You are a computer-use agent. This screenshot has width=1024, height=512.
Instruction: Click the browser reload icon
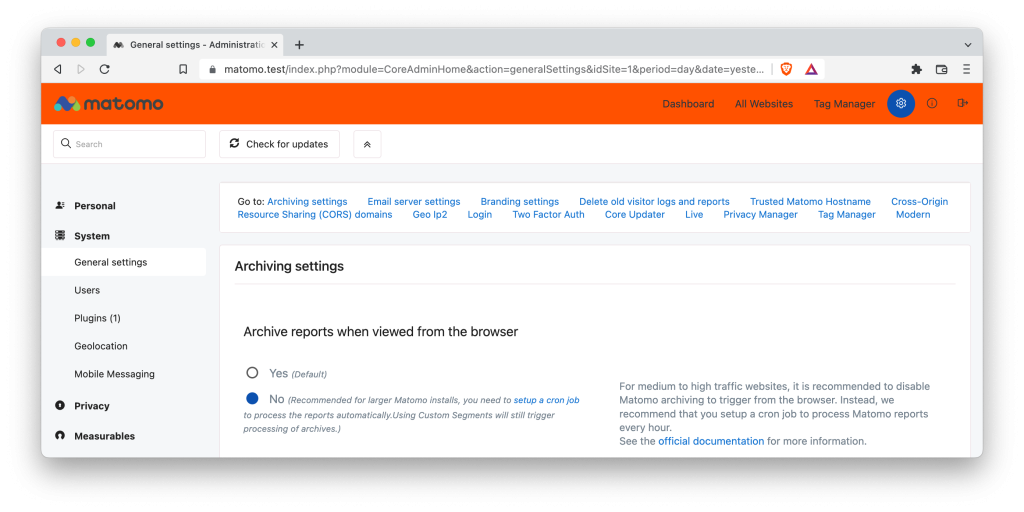[x=104, y=69]
